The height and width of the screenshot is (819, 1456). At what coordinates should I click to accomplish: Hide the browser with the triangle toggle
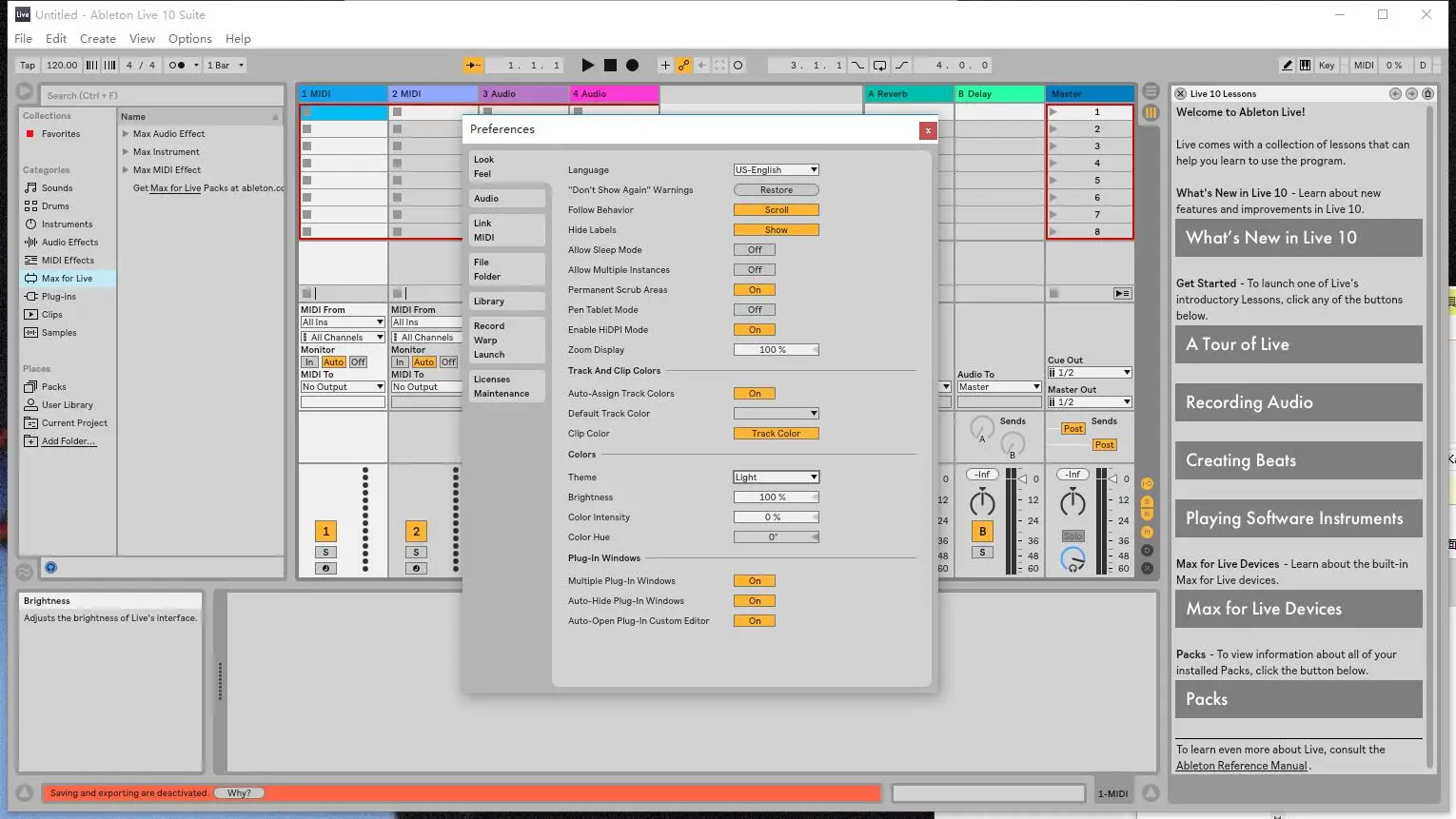point(25,91)
